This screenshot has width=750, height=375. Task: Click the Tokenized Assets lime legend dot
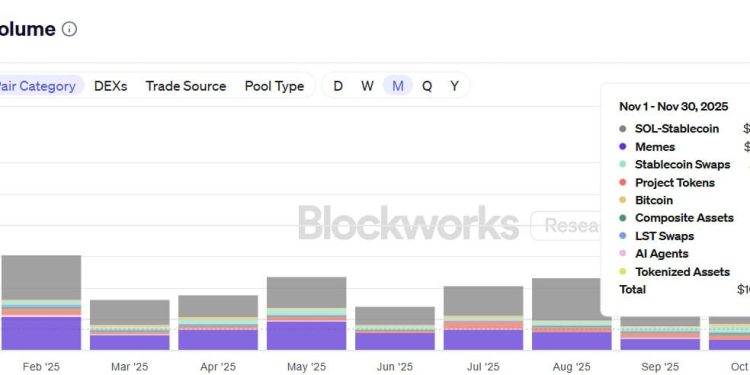(x=622, y=272)
